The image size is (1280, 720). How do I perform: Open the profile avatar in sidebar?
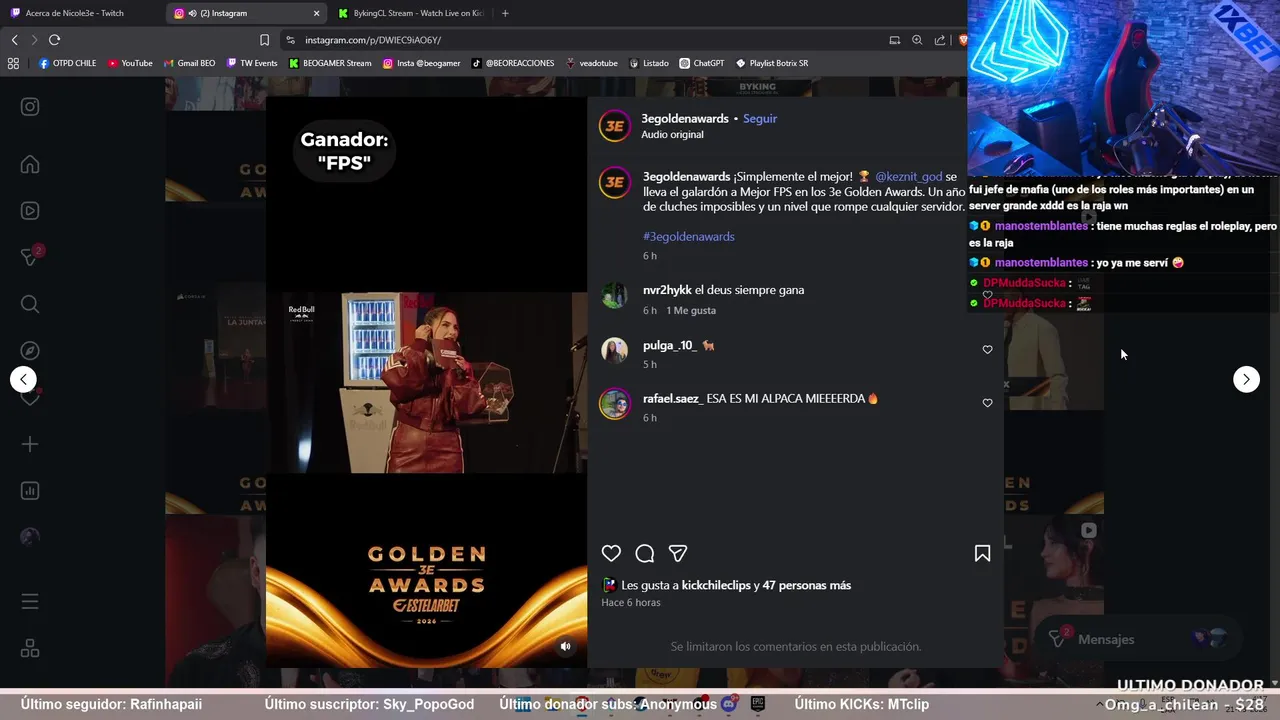pyautogui.click(x=30, y=537)
